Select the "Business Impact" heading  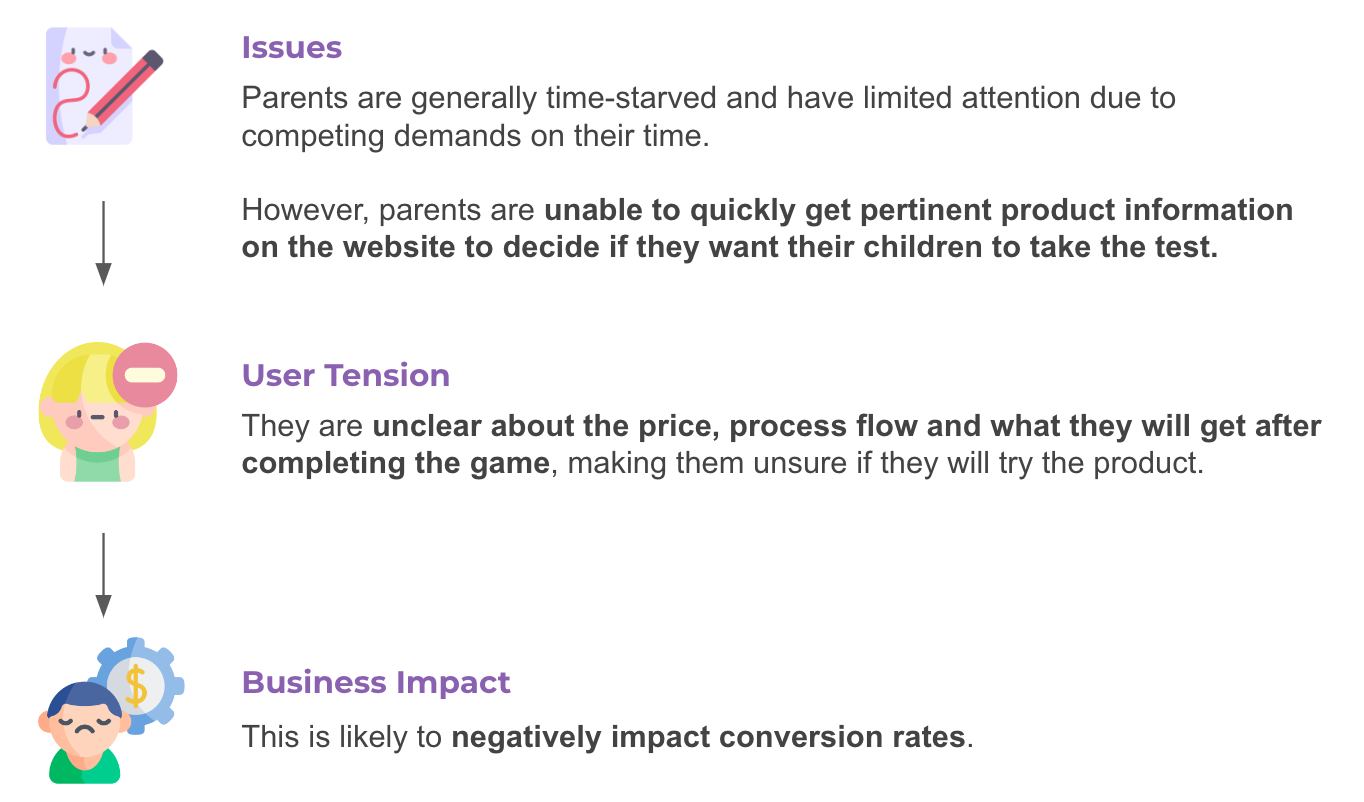point(376,683)
